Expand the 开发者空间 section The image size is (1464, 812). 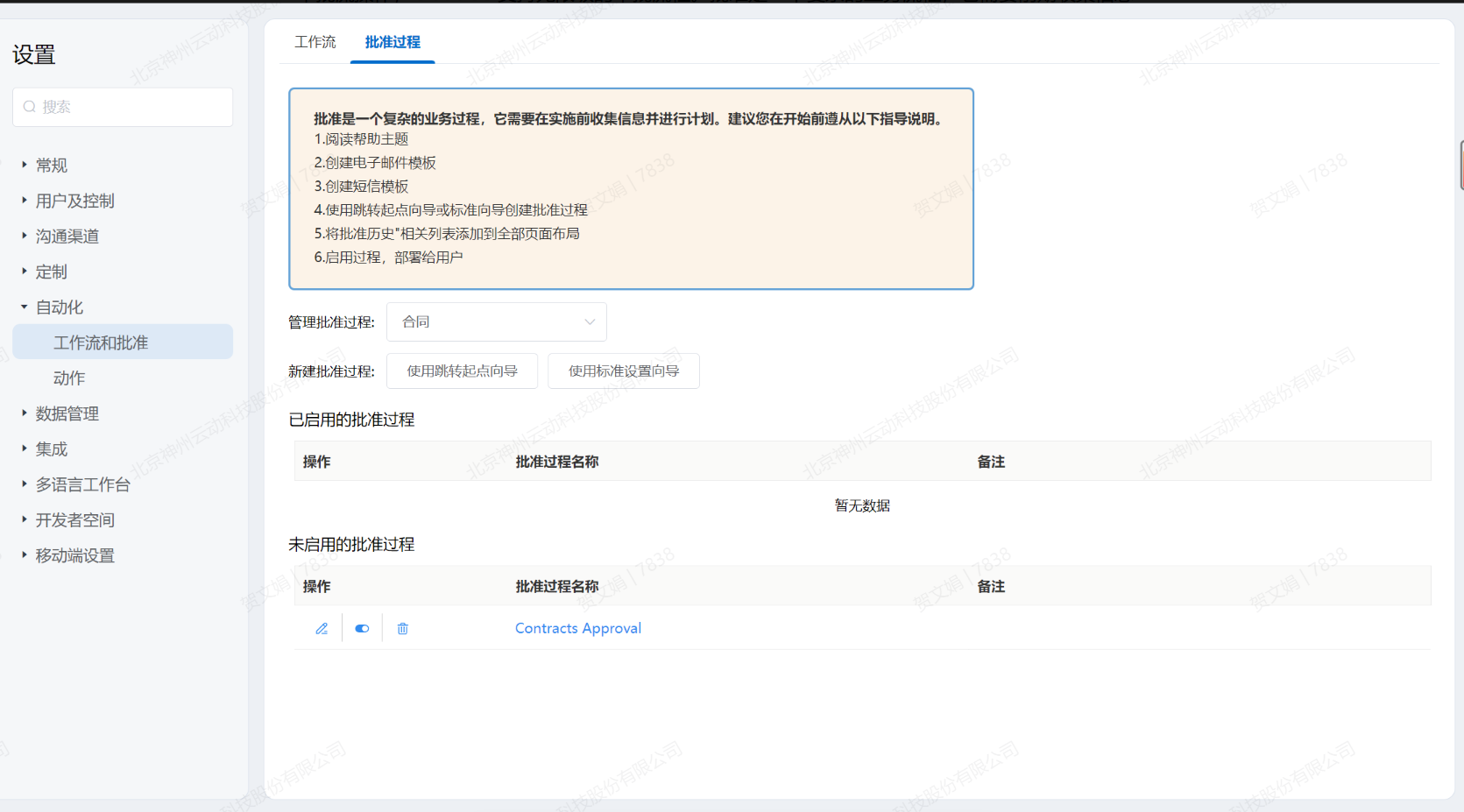tap(74, 520)
